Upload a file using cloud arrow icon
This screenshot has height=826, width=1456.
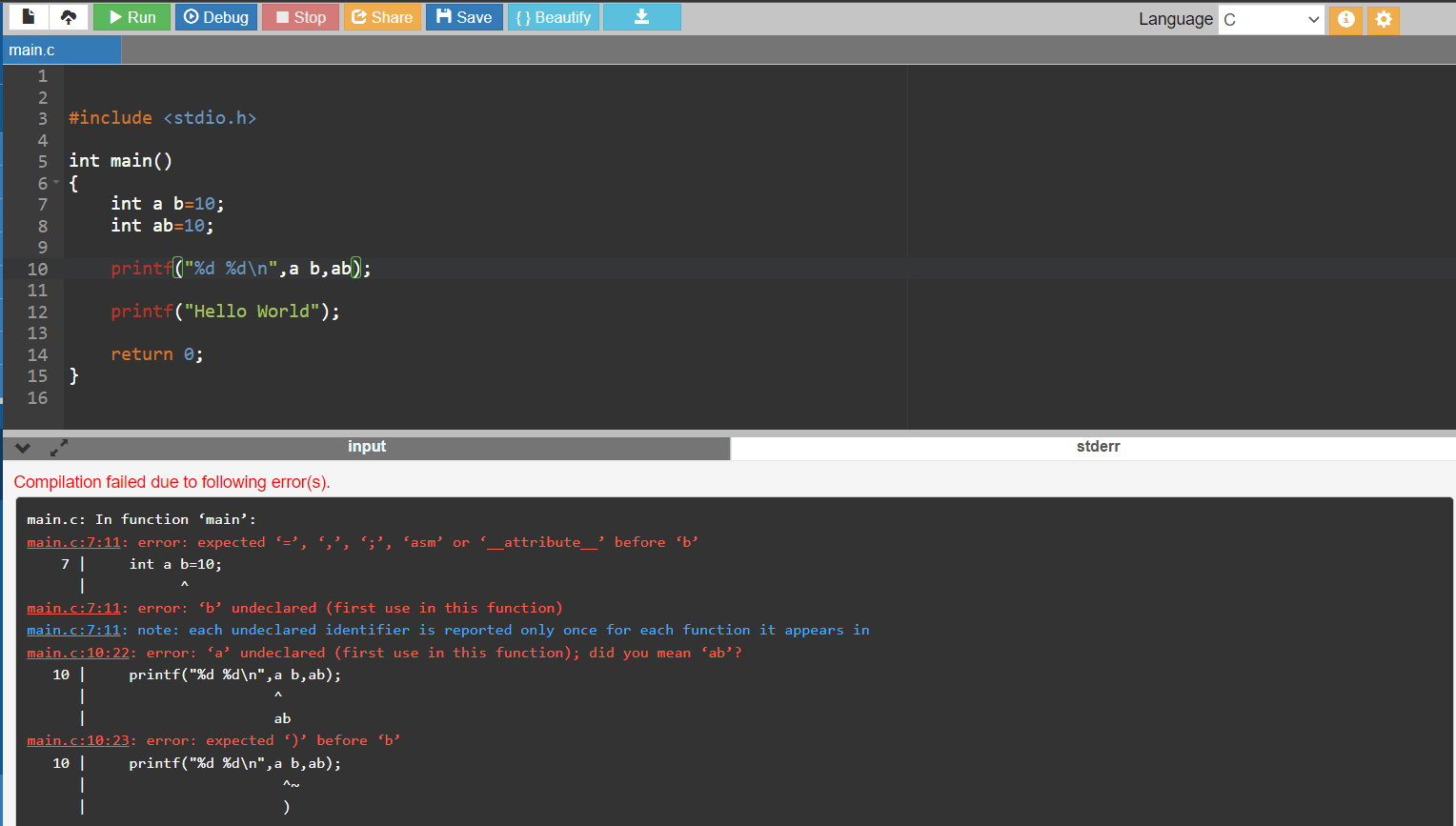[x=69, y=17]
